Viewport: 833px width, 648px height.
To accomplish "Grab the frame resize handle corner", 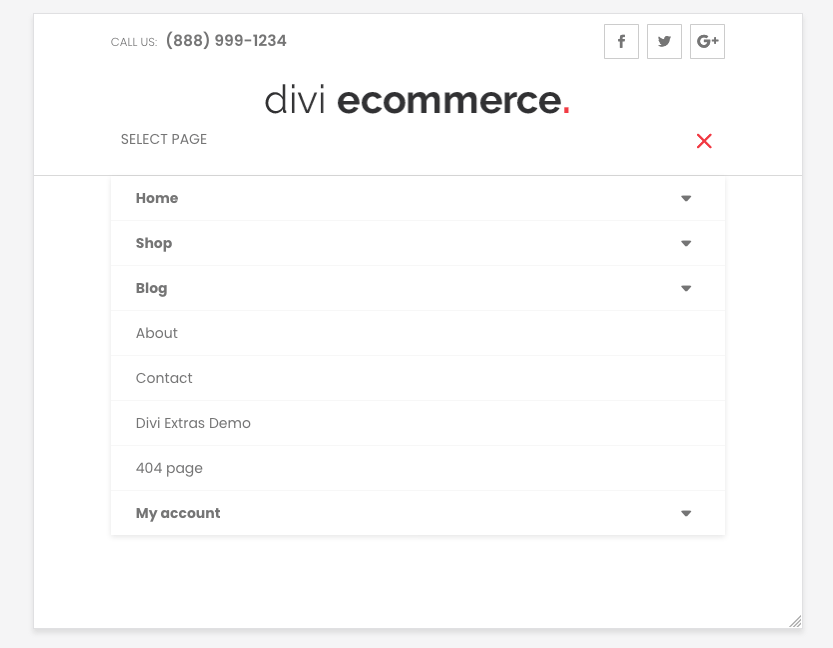I will coord(795,621).
